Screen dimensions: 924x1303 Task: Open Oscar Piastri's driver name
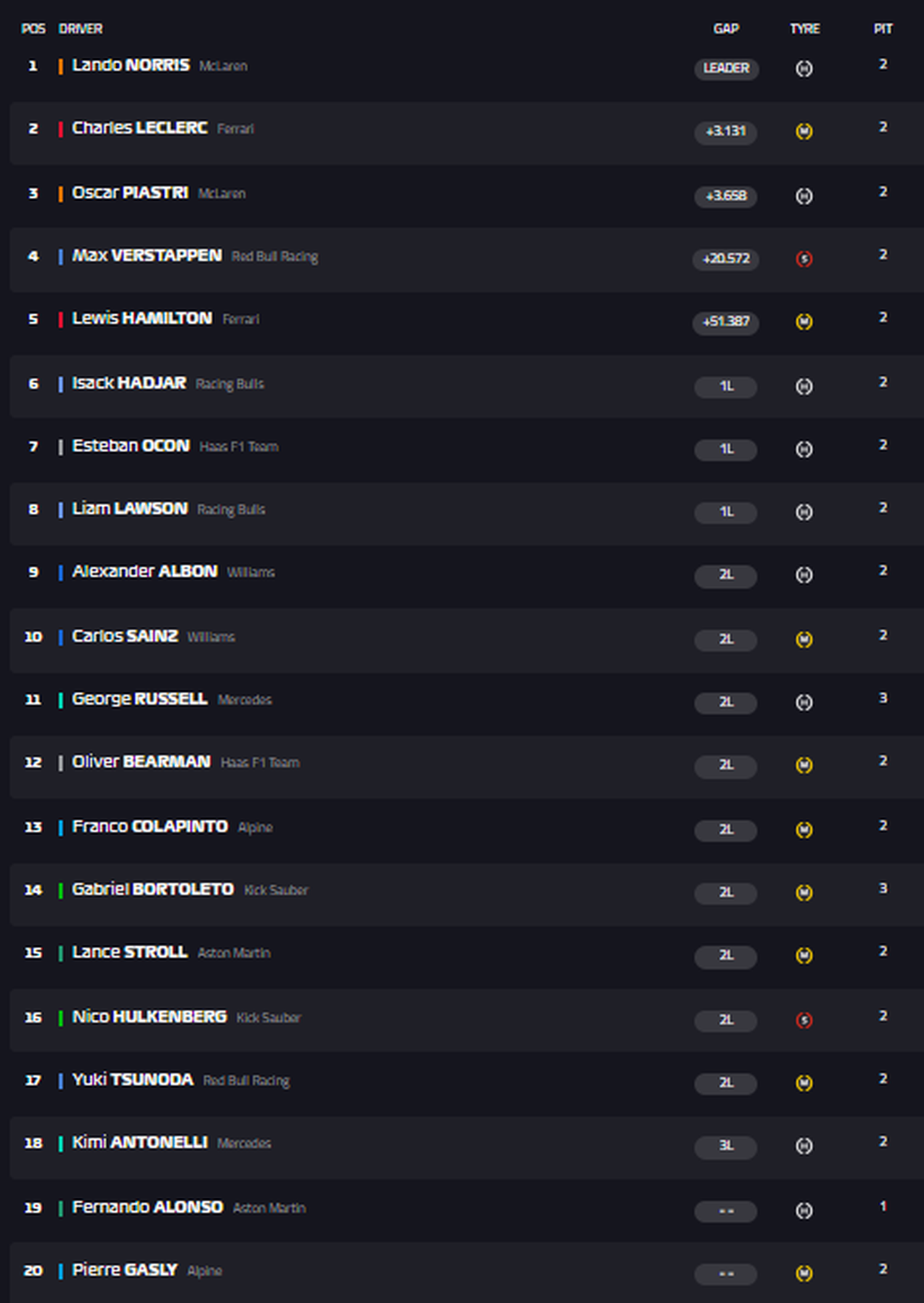[x=130, y=193]
